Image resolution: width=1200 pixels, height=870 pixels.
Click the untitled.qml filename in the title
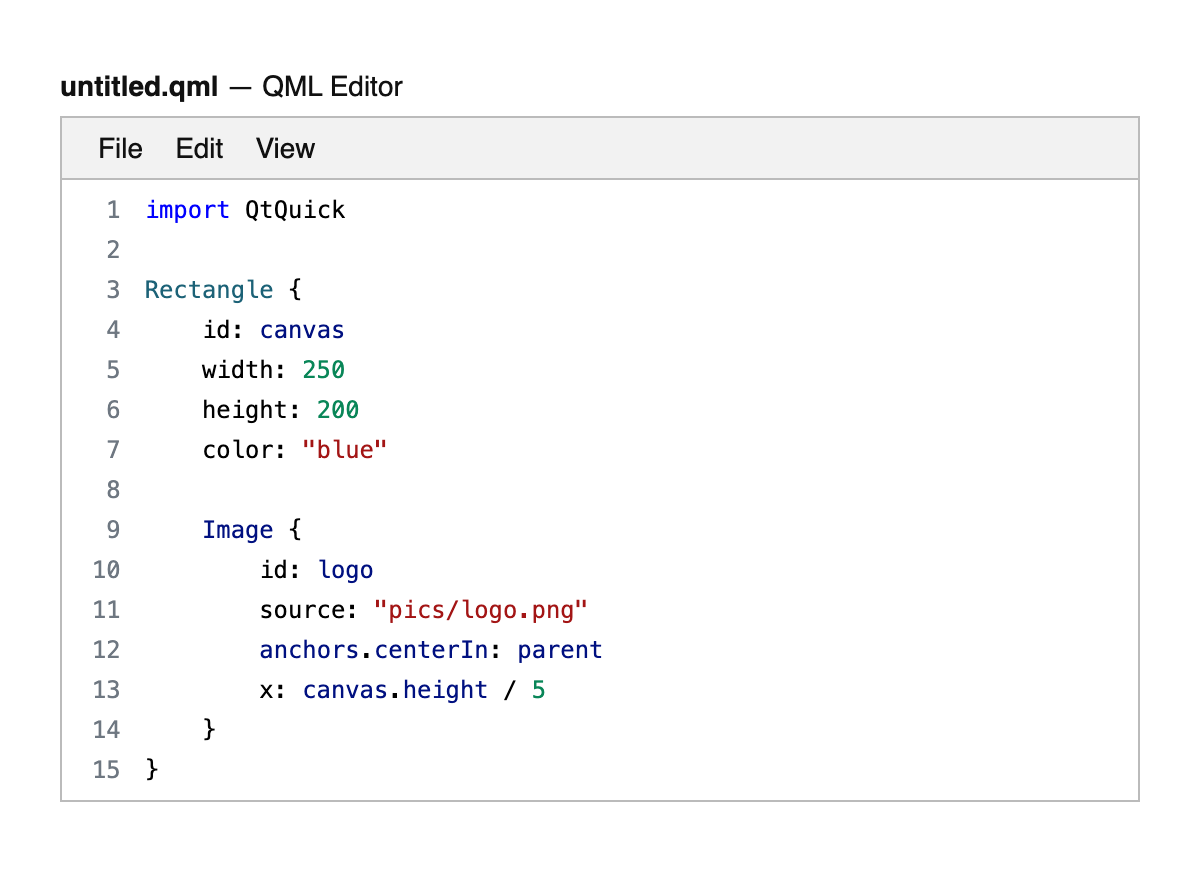(x=139, y=87)
